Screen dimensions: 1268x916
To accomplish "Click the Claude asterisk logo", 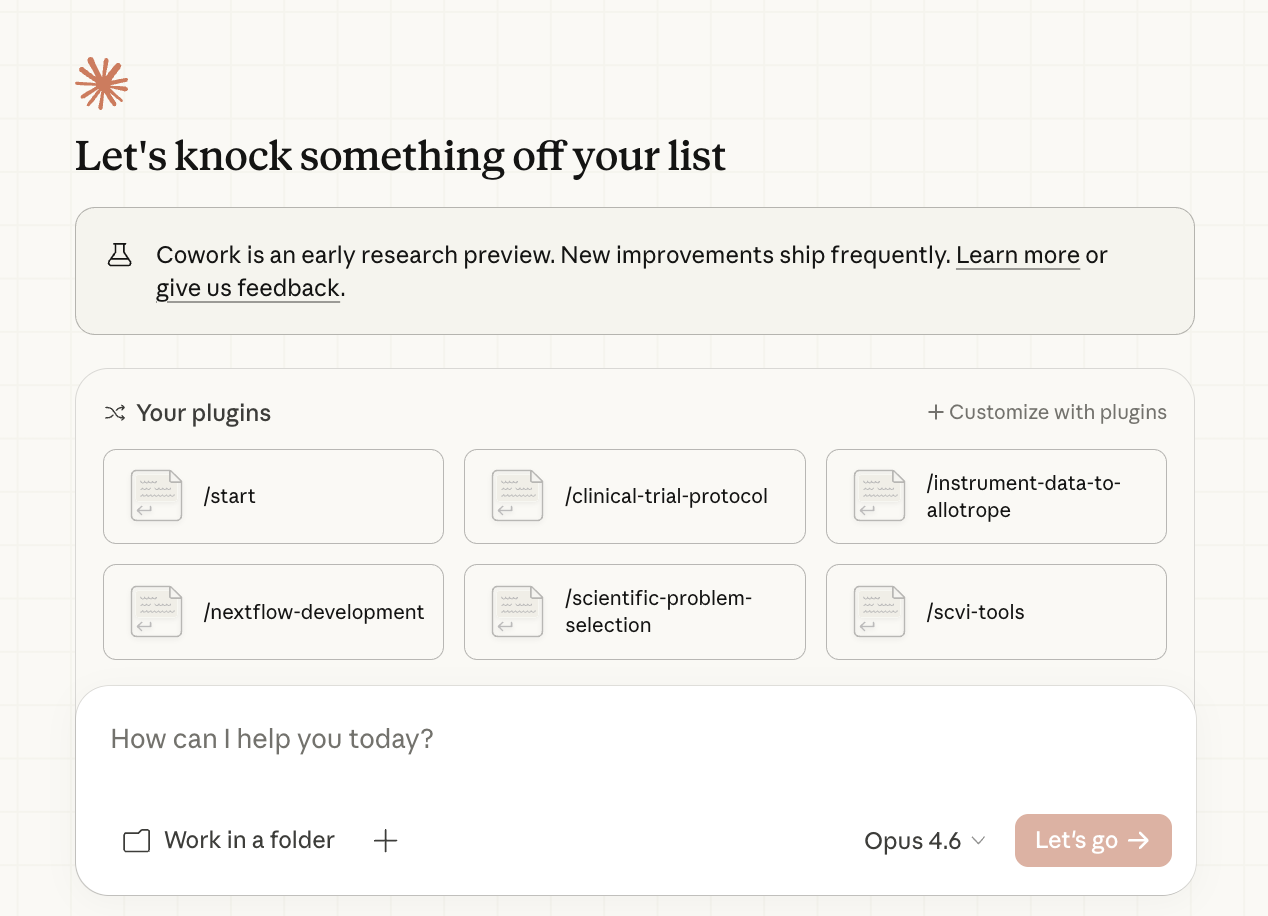I will pyautogui.click(x=101, y=82).
